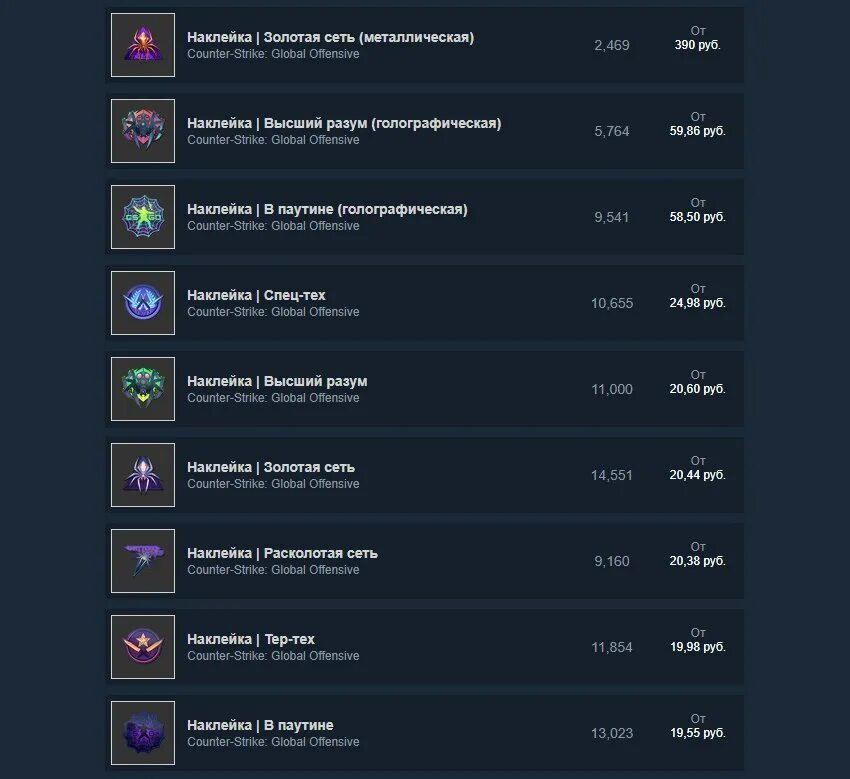This screenshot has width=850, height=779.
Task: Select the В паутине (голографическая) sticker icon
Action: pos(143,217)
